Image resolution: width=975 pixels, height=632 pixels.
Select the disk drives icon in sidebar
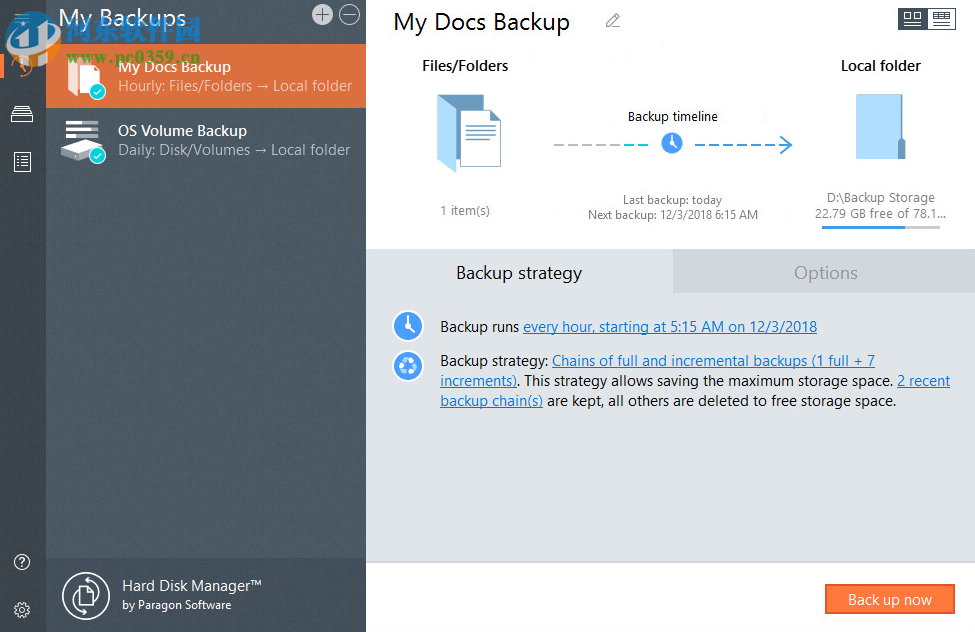[22, 113]
